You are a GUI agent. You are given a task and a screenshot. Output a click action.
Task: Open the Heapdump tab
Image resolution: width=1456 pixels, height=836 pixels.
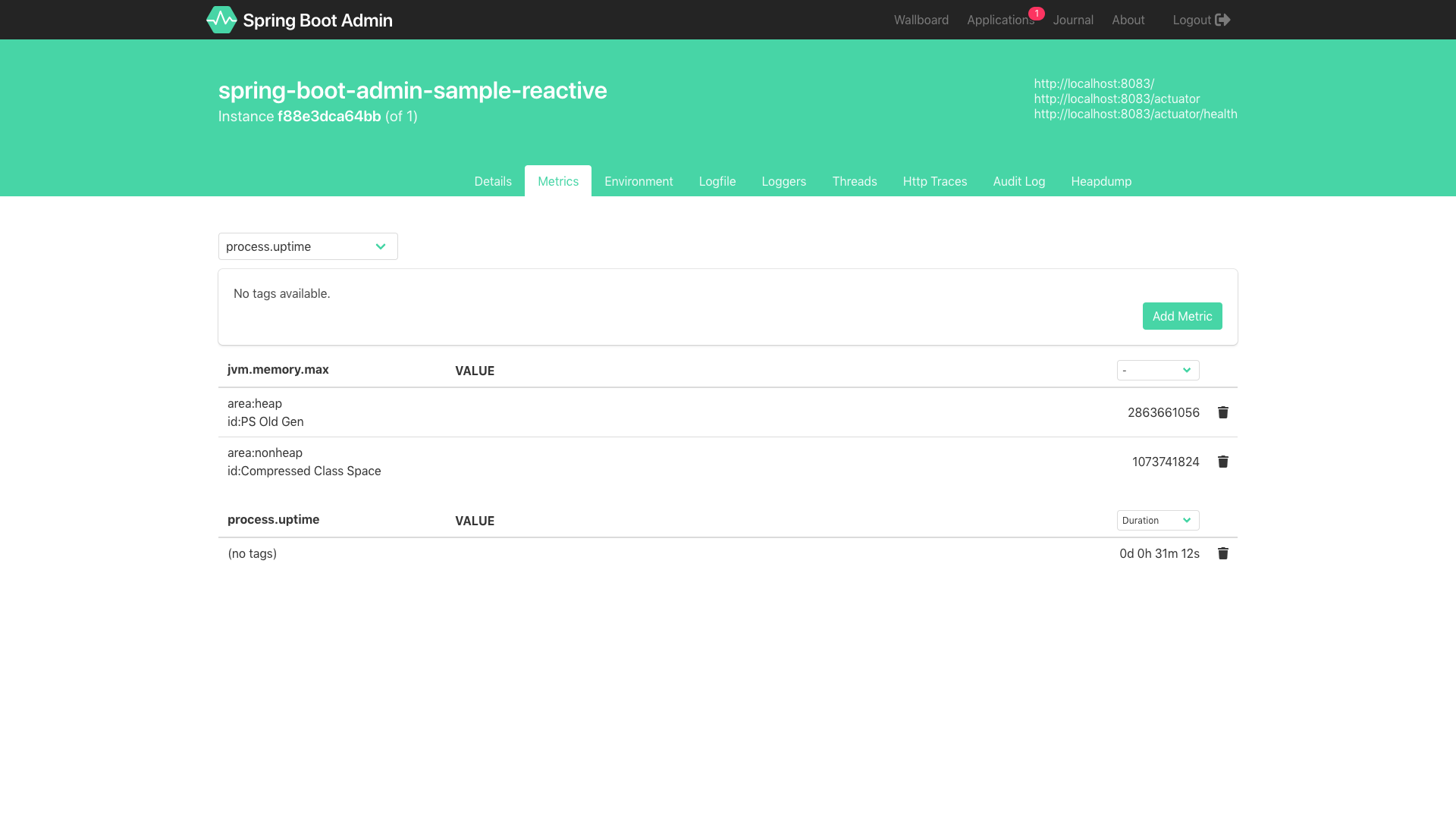(x=1101, y=181)
